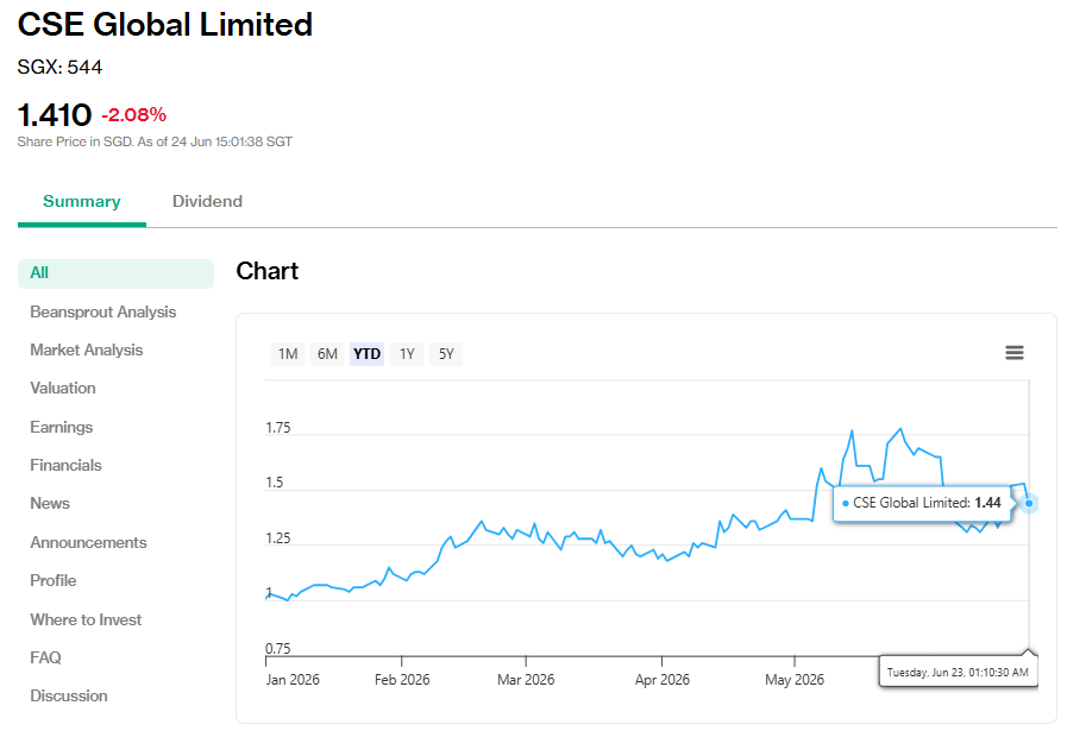This screenshot has width=1067, height=737.
Task: Switch to the Summary tab
Action: [82, 201]
